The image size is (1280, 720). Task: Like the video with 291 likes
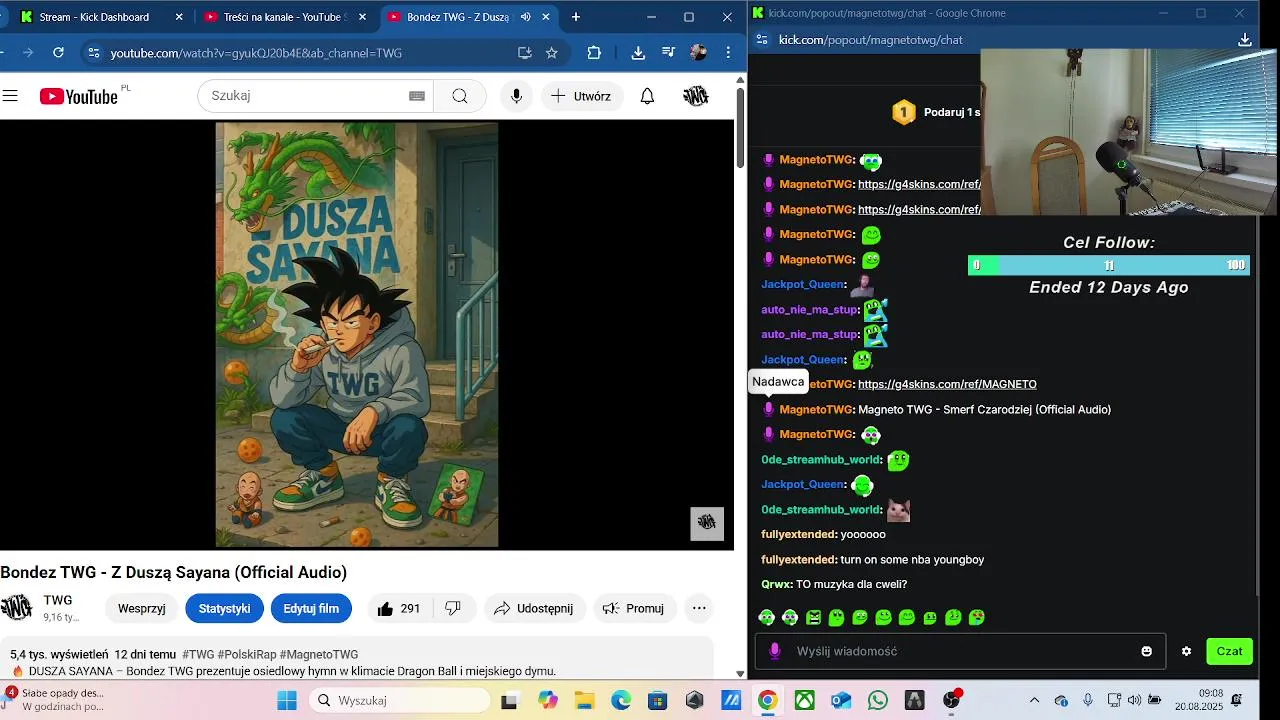398,608
